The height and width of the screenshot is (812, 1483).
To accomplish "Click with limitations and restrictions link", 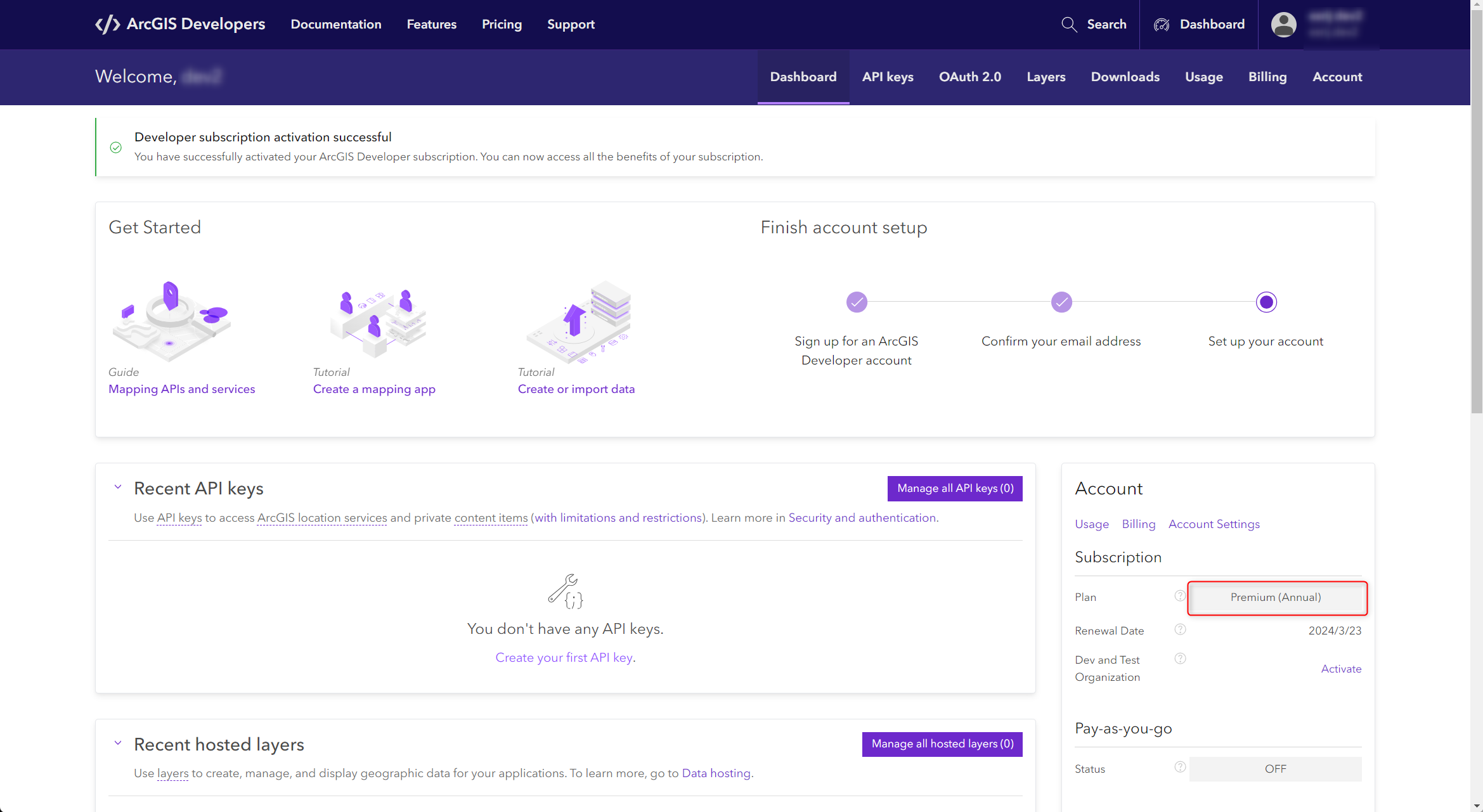I will click(618, 518).
